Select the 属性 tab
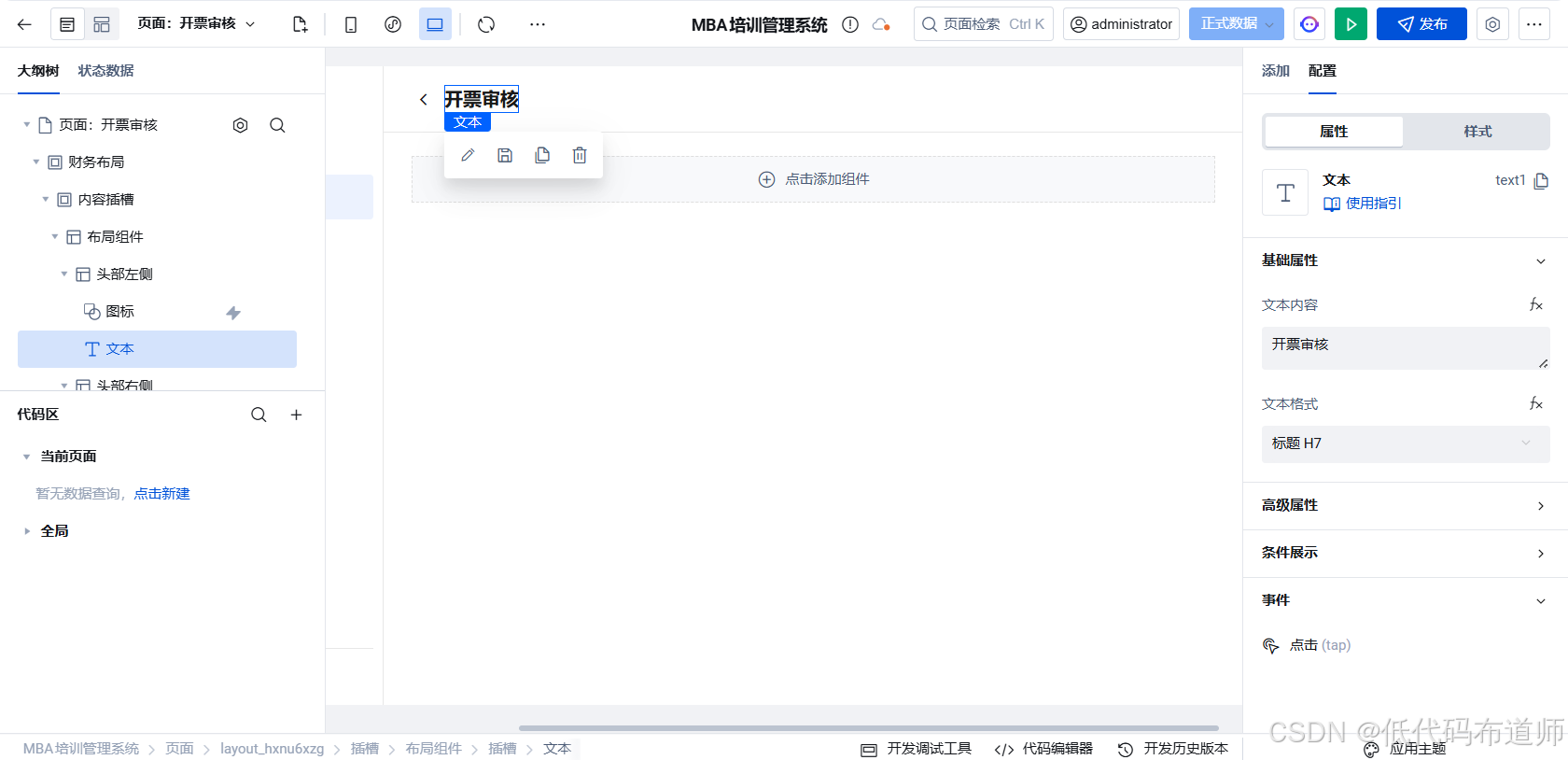Viewport: 1568px width, 760px height. [1334, 132]
